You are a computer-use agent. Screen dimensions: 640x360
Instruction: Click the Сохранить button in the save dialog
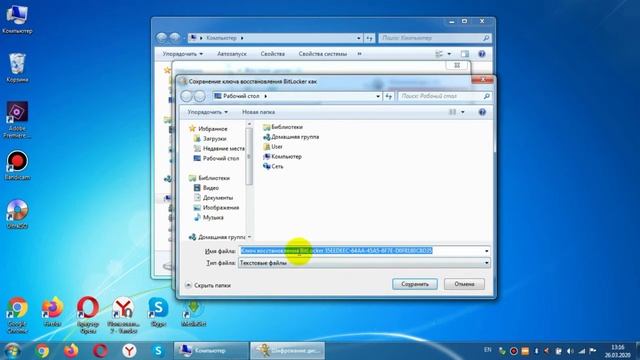click(x=415, y=284)
